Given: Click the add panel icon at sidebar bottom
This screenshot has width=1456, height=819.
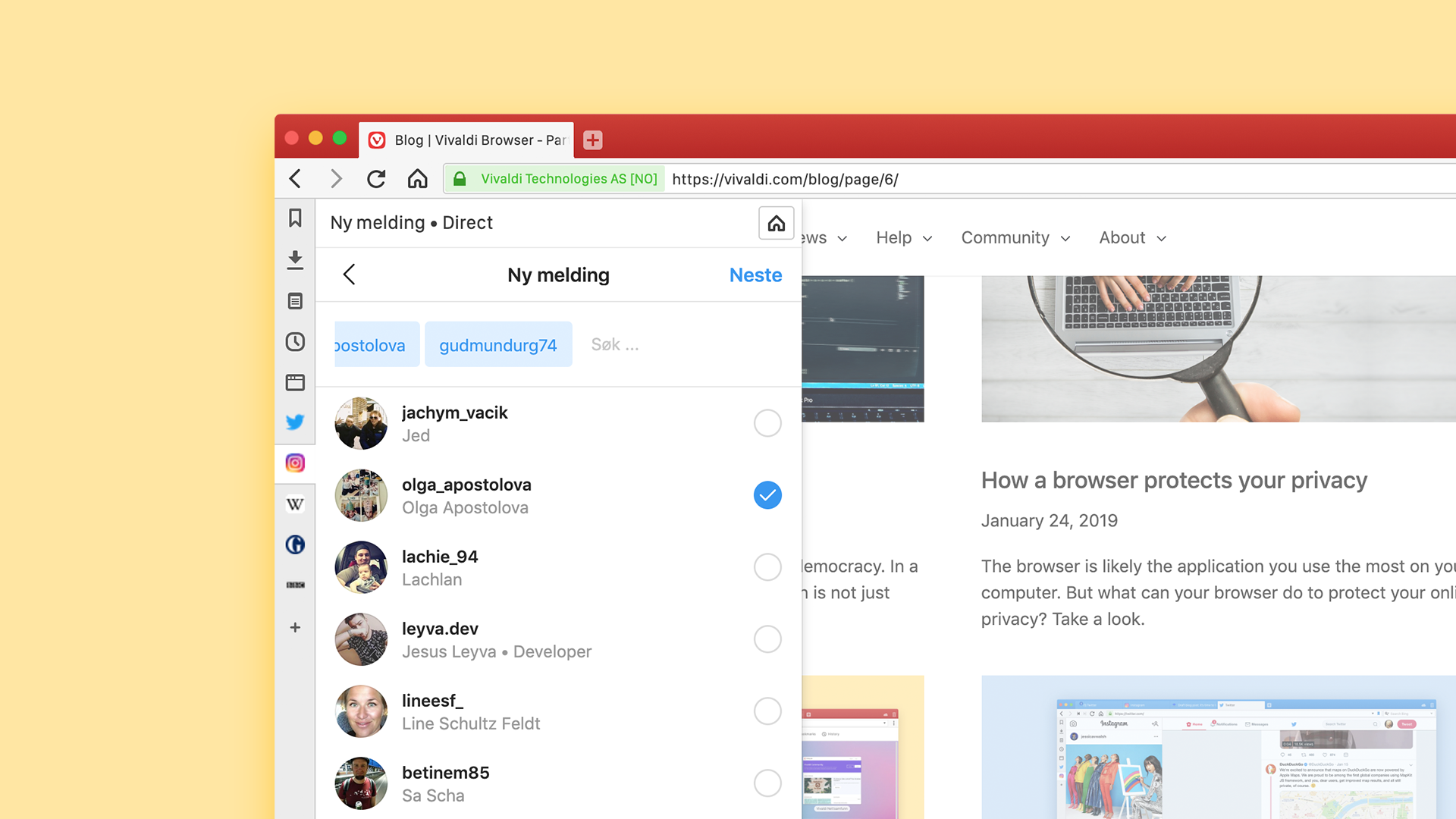Looking at the screenshot, I should pyautogui.click(x=295, y=627).
